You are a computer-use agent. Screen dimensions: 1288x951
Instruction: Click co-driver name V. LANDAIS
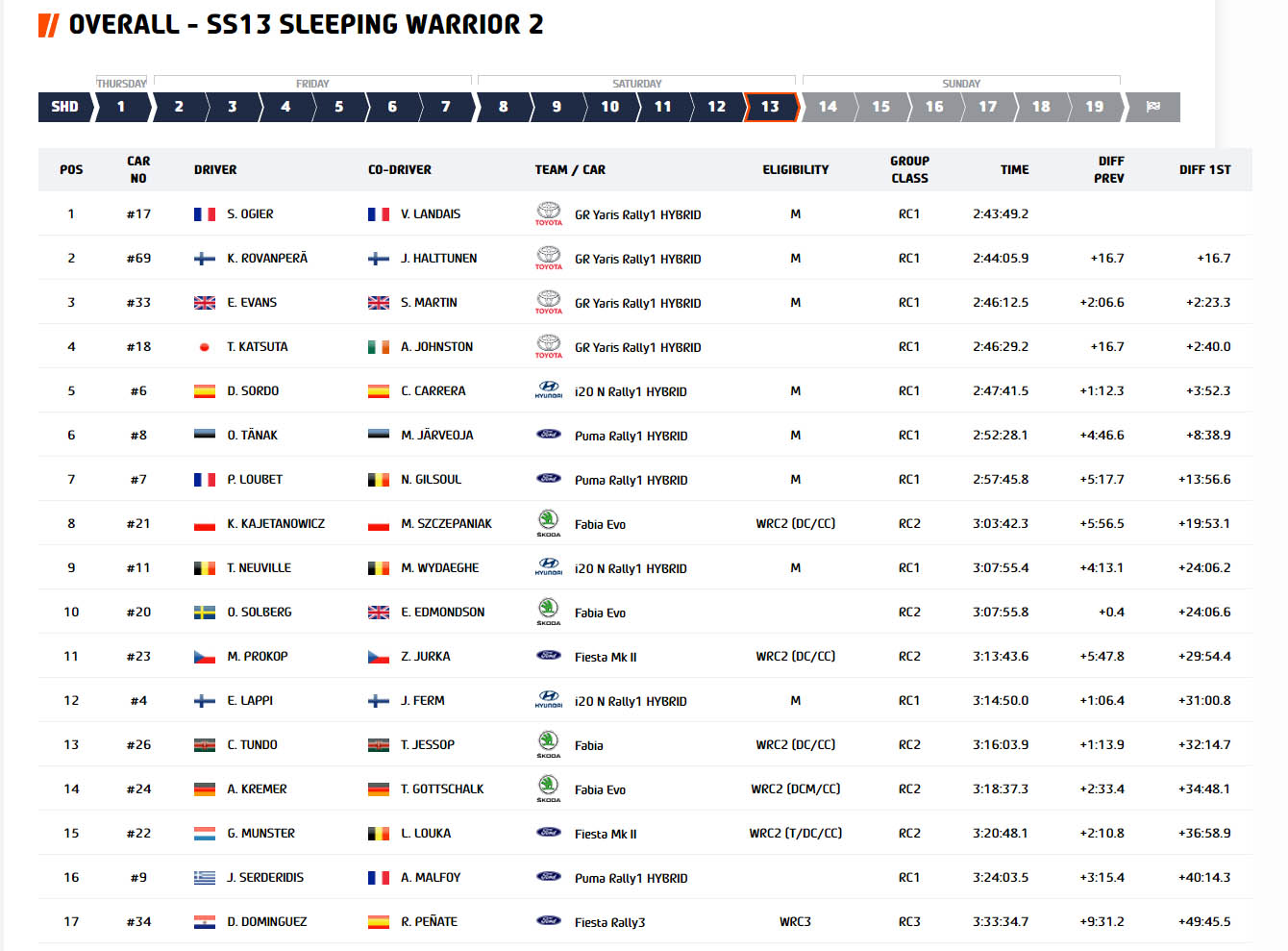(431, 214)
